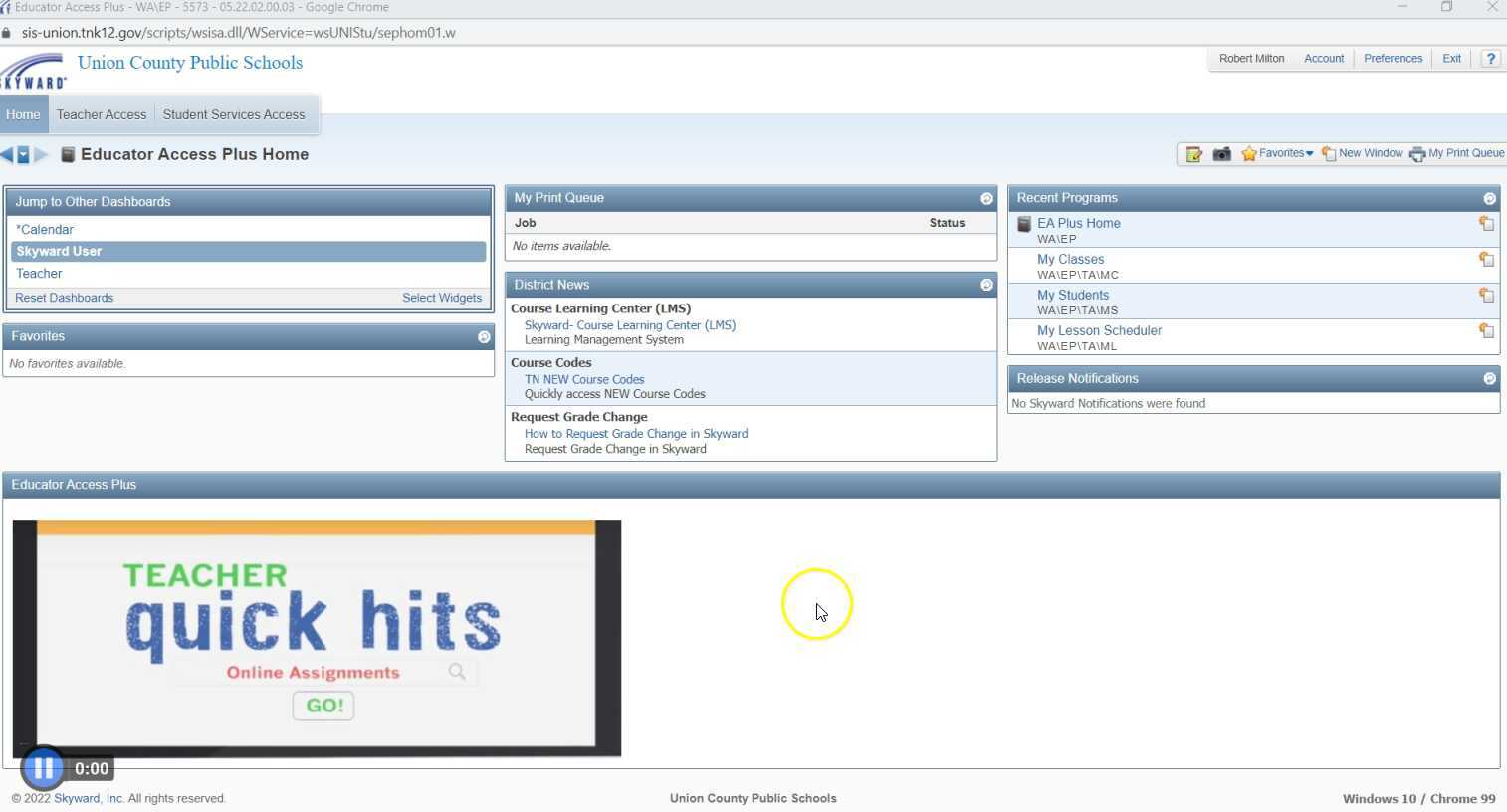
Task: Open the My Print Queue toolbar button
Action: (x=1457, y=154)
